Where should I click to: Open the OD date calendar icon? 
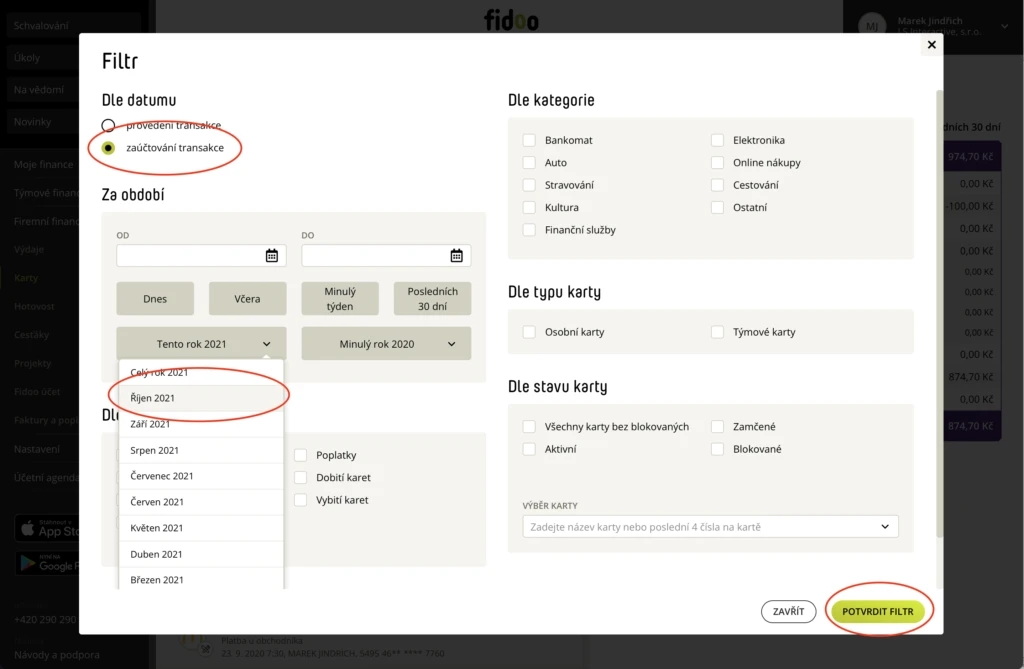(x=272, y=255)
